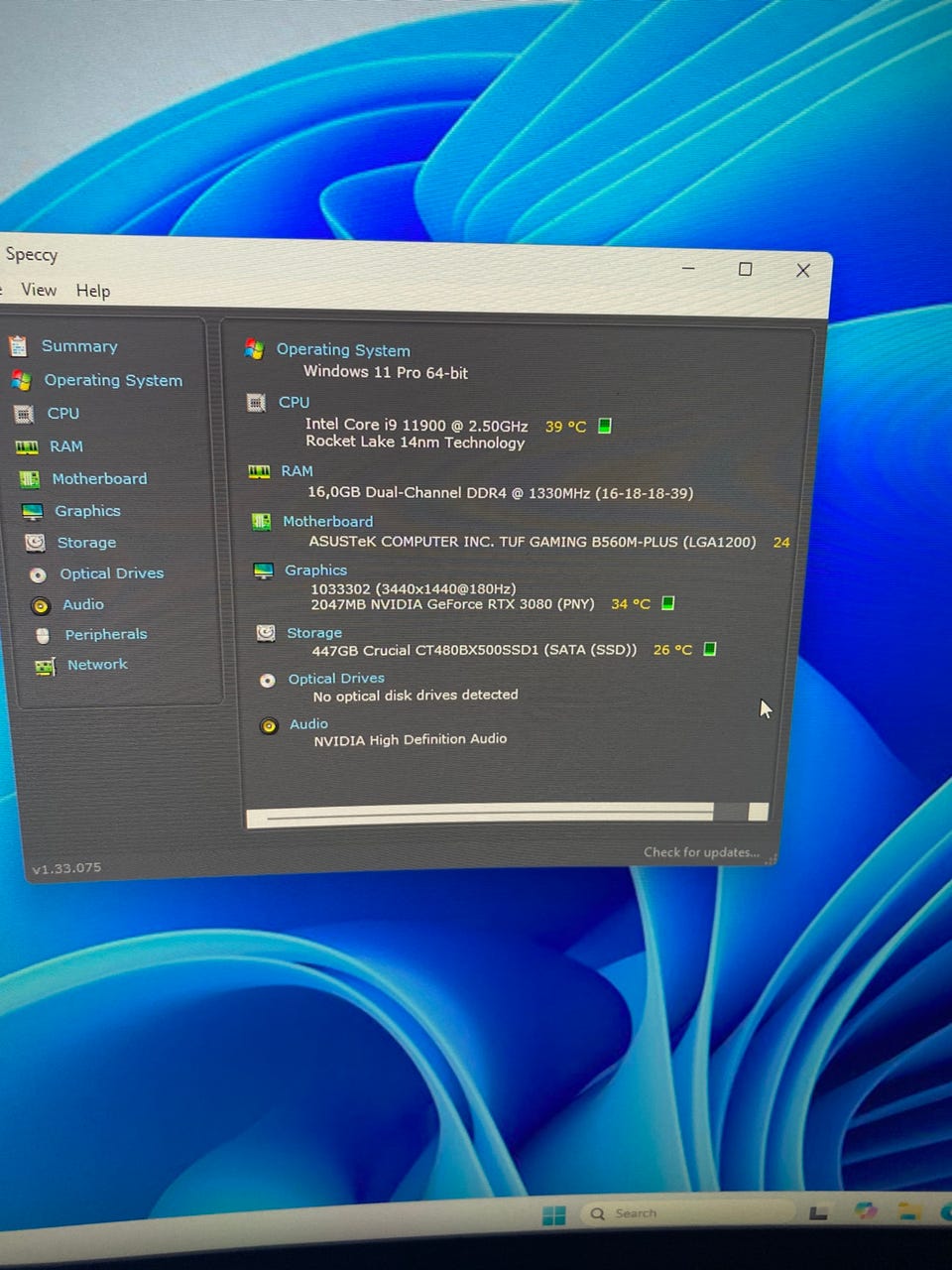Click the green CPU temperature indicator

pyautogui.click(x=605, y=426)
